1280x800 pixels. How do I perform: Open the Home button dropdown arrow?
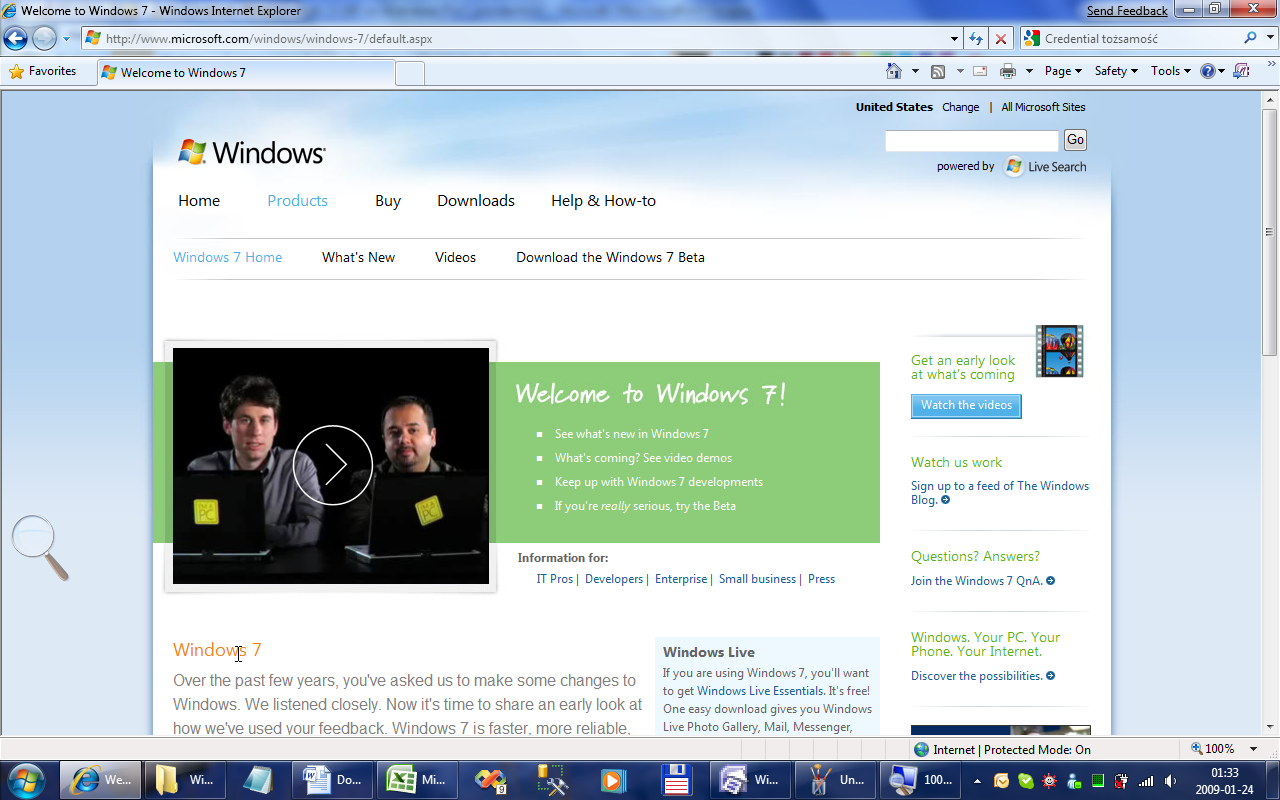click(x=915, y=71)
